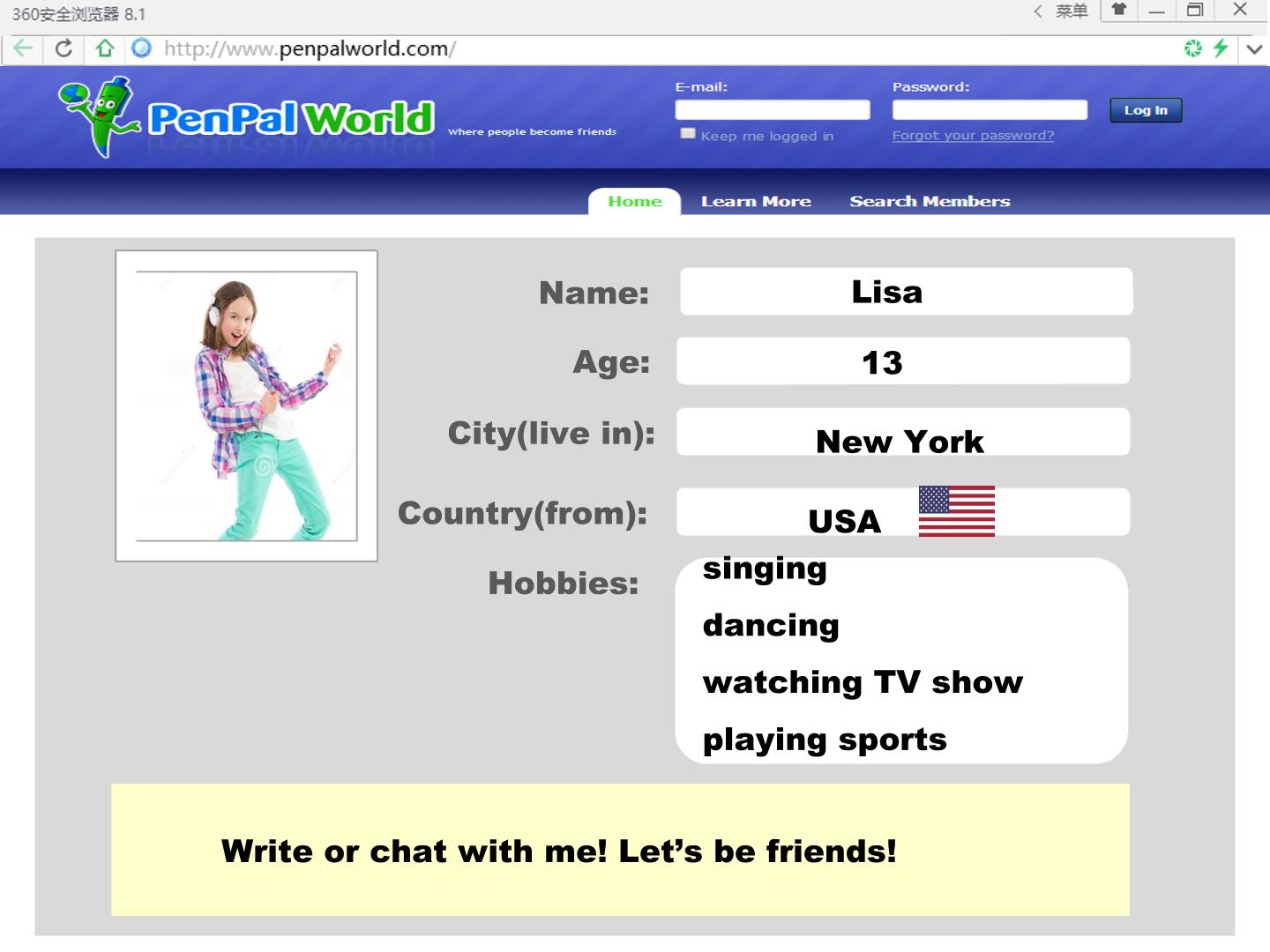Open the Search Members tab
Image resolution: width=1270 pixels, height=952 pixels.
click(930, 201)
